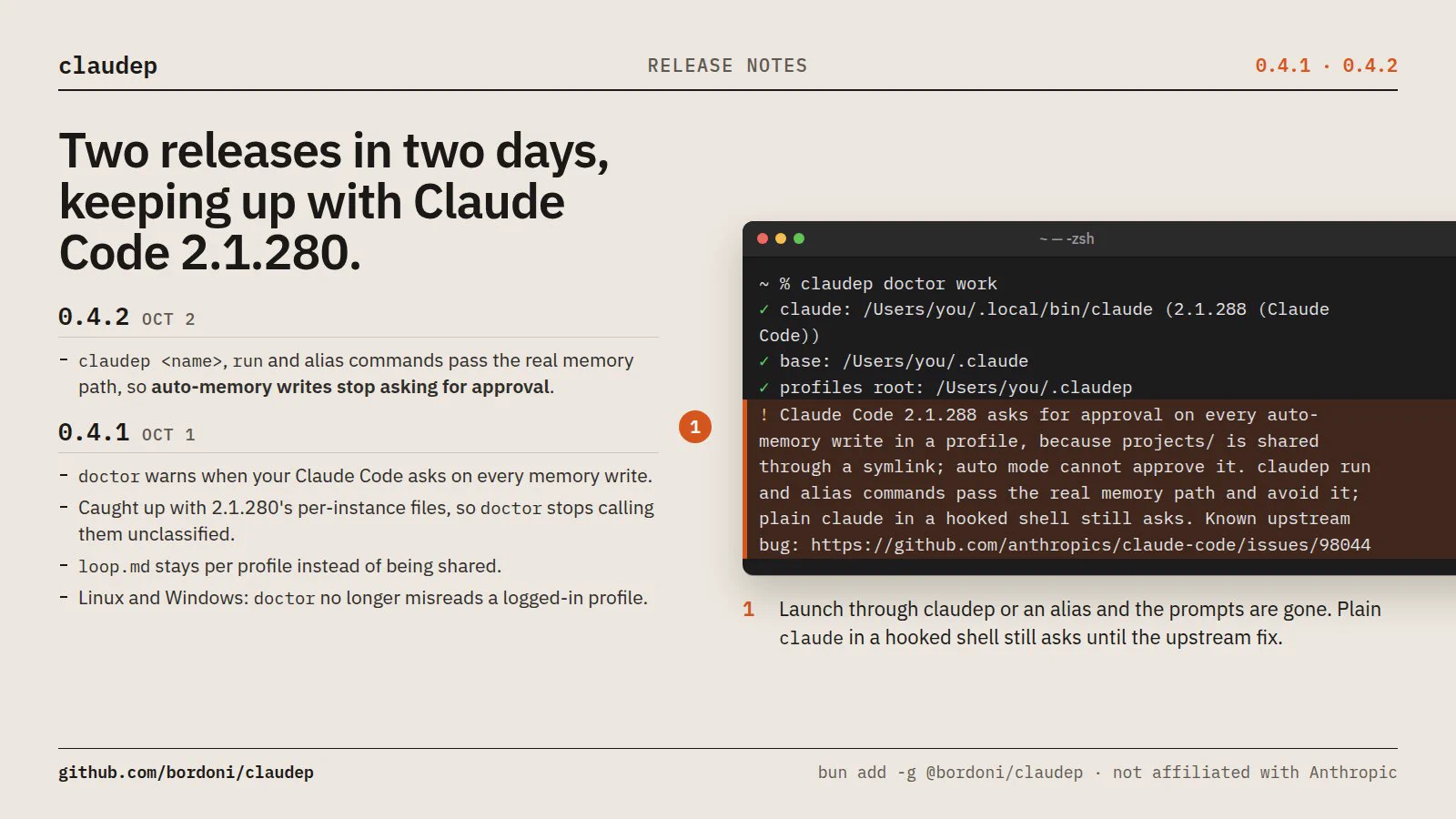This screenshot has width=1456, height=819.
Task: Click the 'loop.md stays per profile' line
Action: [x=289, y=566]
